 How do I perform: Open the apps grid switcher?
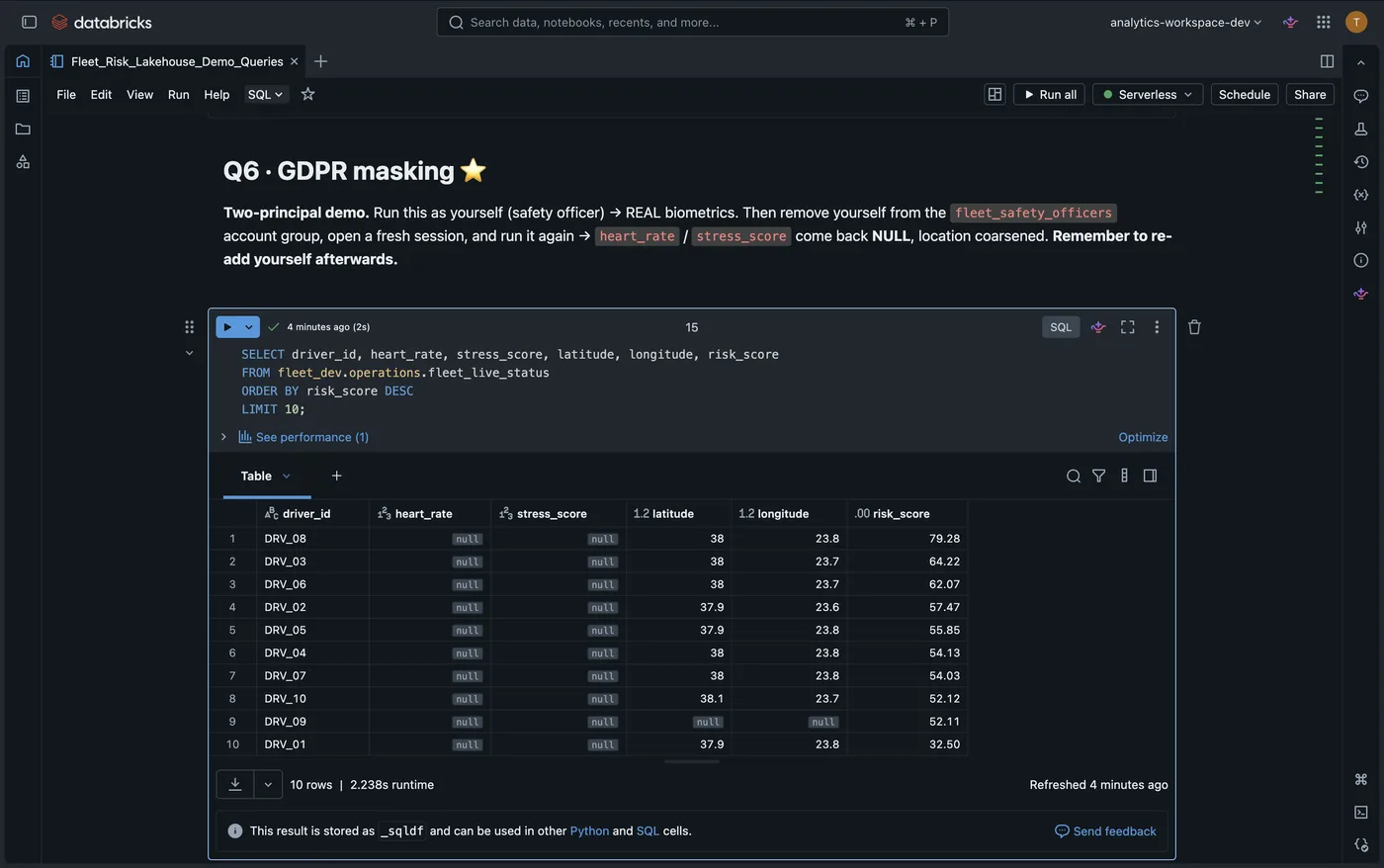(1324, 22)
